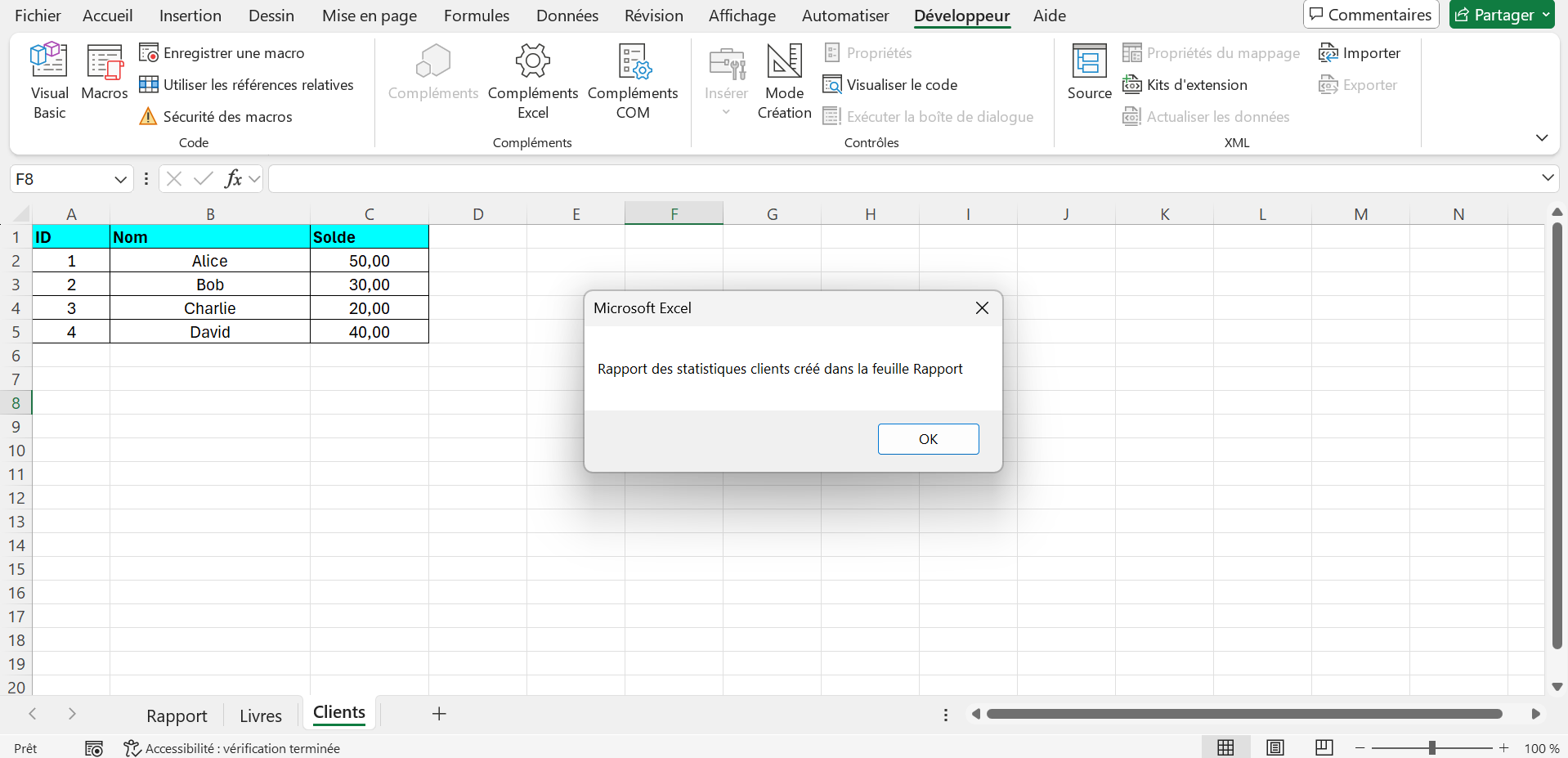1568x758 pixels.
Task: Open the Commentaires pane
Action: (x=1371, y=15)
